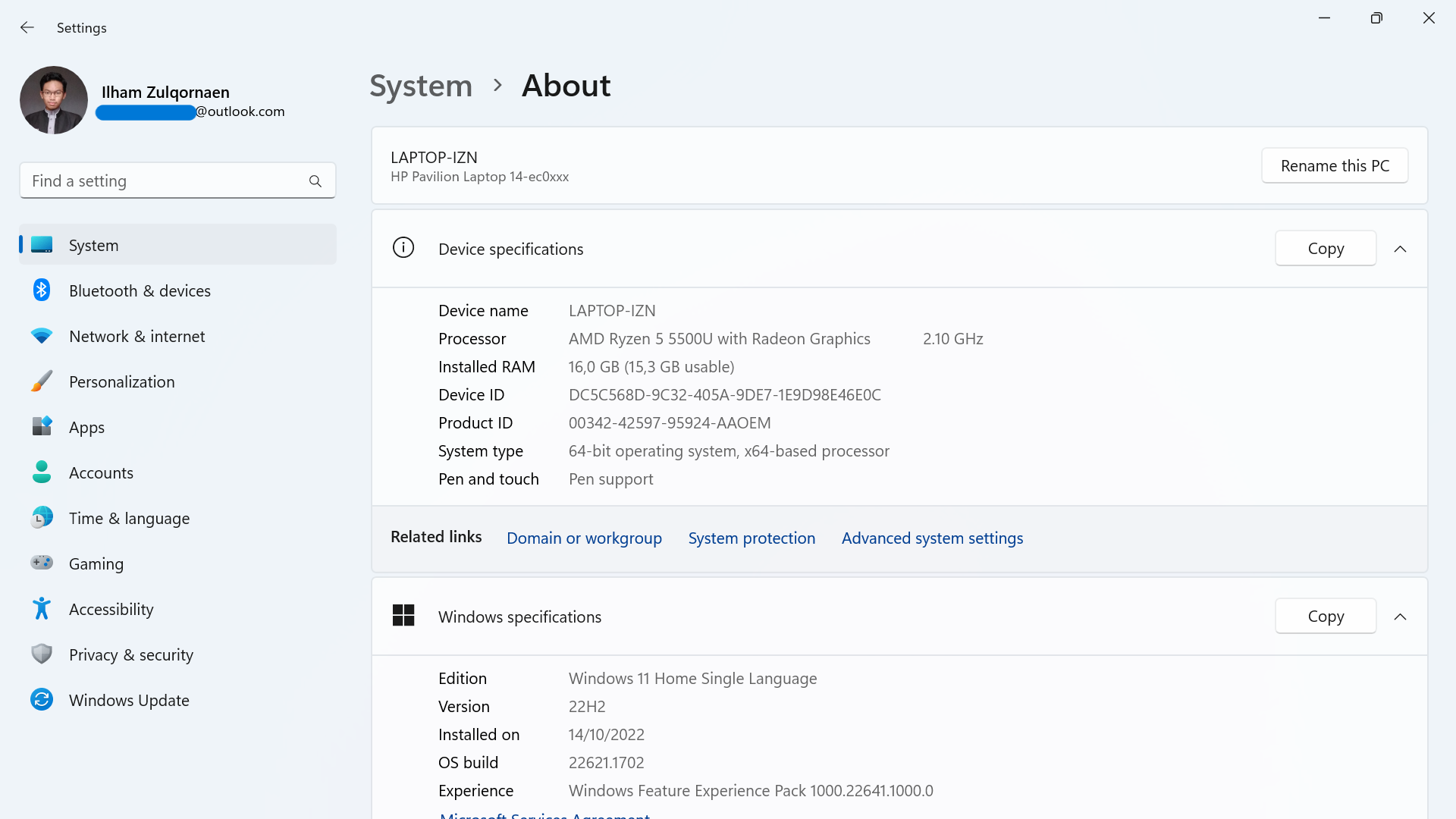This screenshot has height=819, width=1456.
Task: Click Advanced system settings link
Action: click(x=932, y=537)
